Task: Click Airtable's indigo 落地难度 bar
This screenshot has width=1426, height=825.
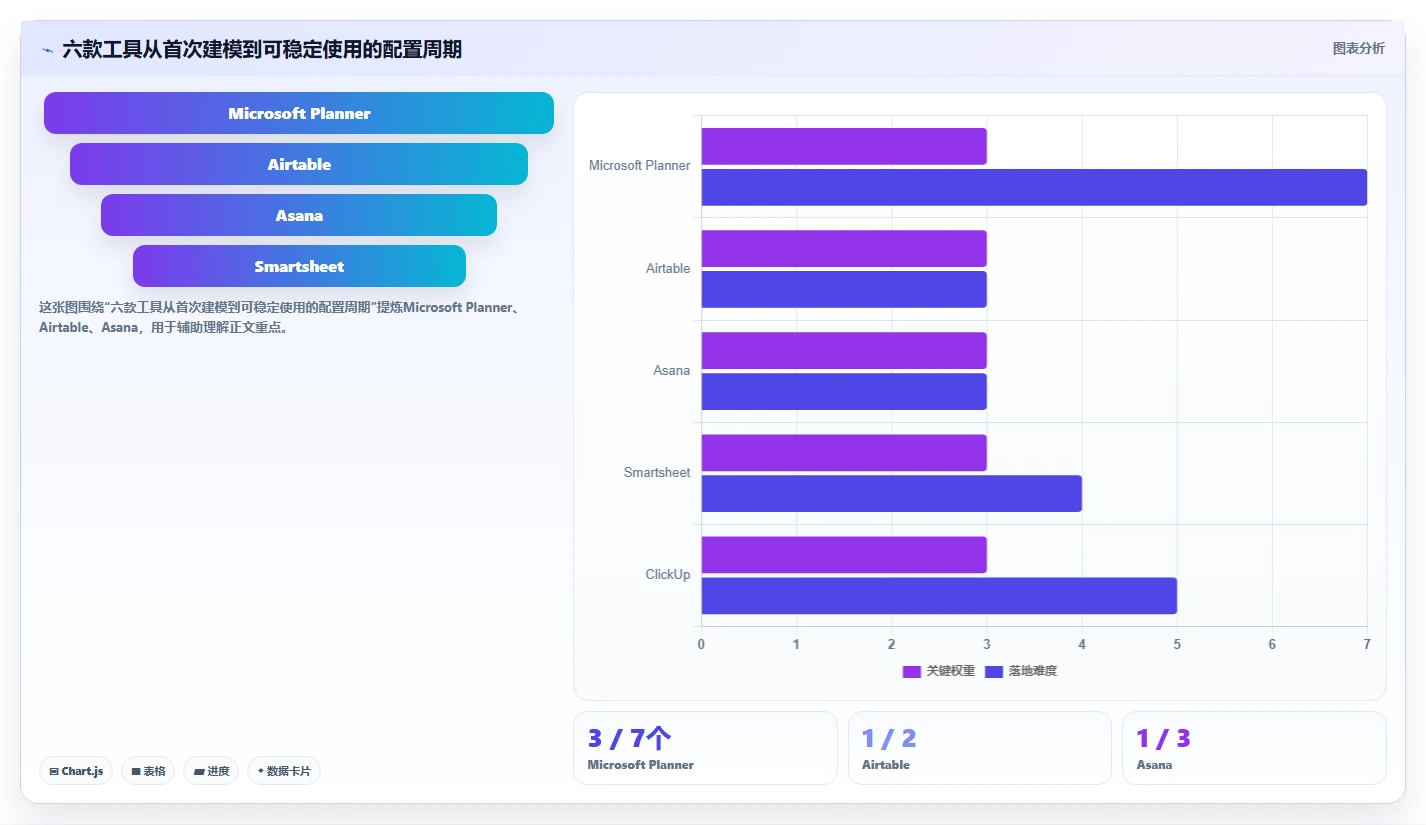Action: point(844,289)
